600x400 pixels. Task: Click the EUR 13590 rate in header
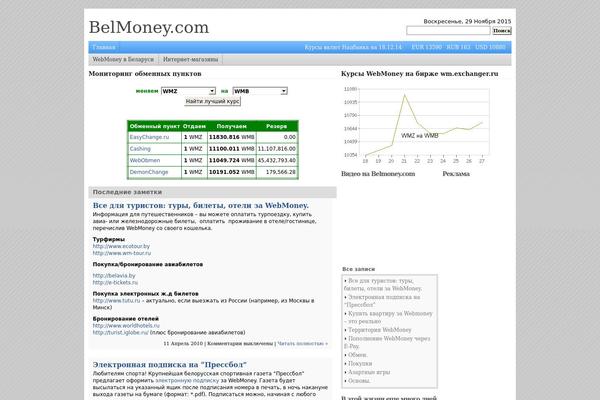pos(427,47)
